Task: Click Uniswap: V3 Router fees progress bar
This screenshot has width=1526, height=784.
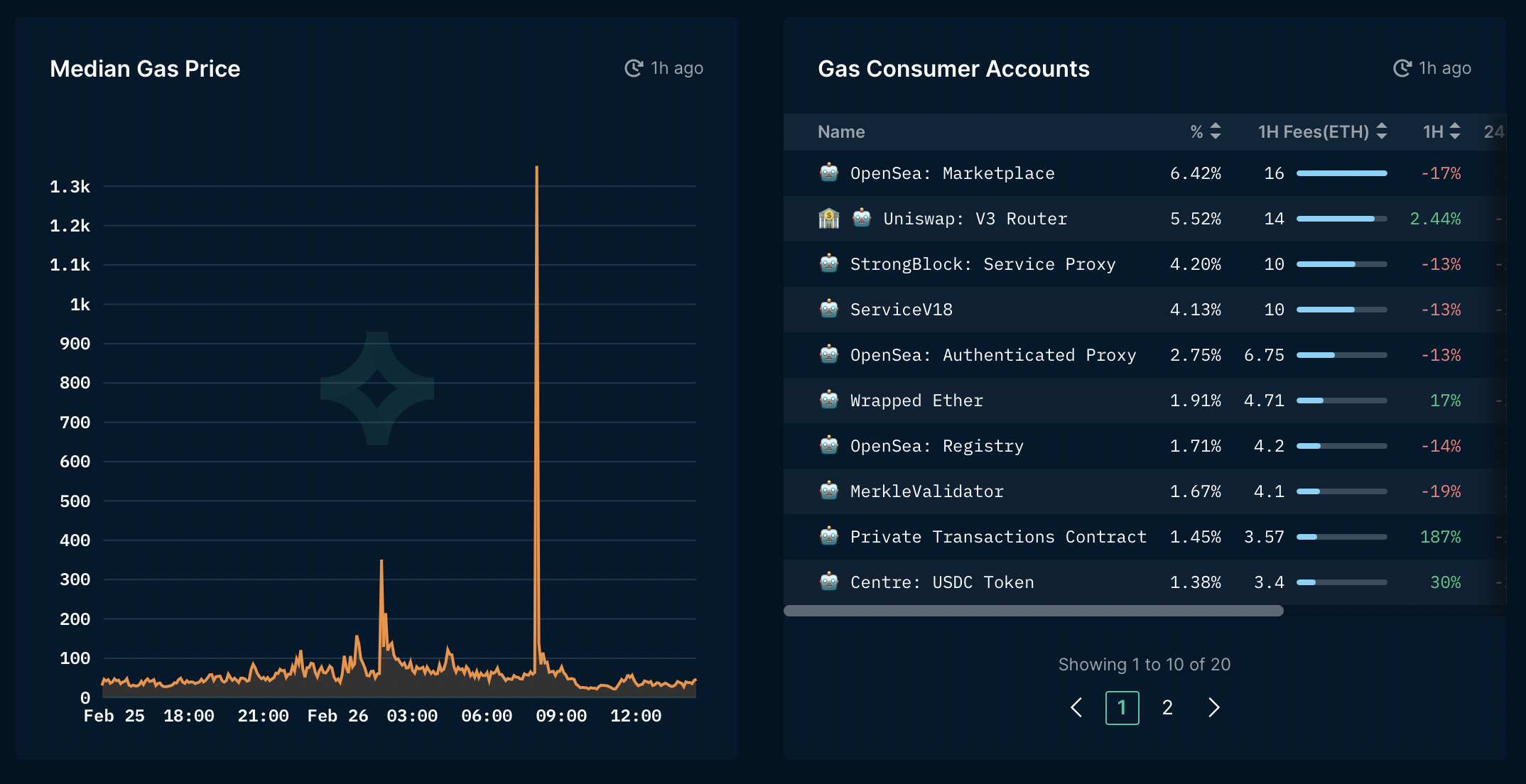Action: click(1342, 219)
